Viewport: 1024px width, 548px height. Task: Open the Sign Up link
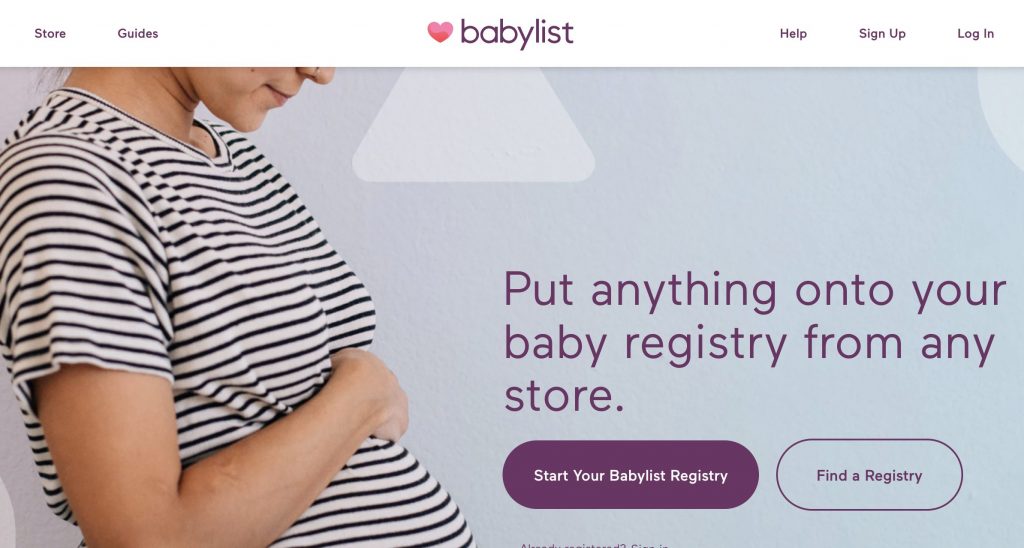point(882,33)
